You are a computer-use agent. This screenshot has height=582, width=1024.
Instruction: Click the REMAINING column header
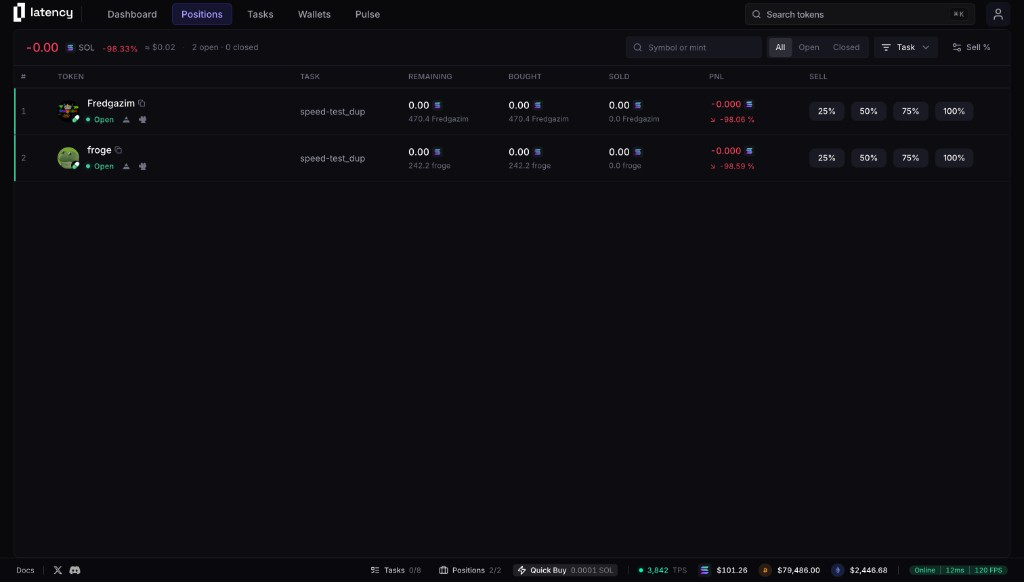tap(430, 76)
